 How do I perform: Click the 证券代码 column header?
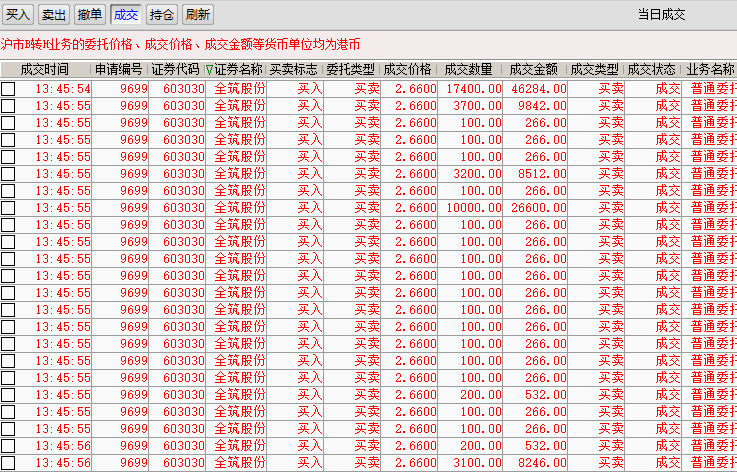tap(176, 70)
